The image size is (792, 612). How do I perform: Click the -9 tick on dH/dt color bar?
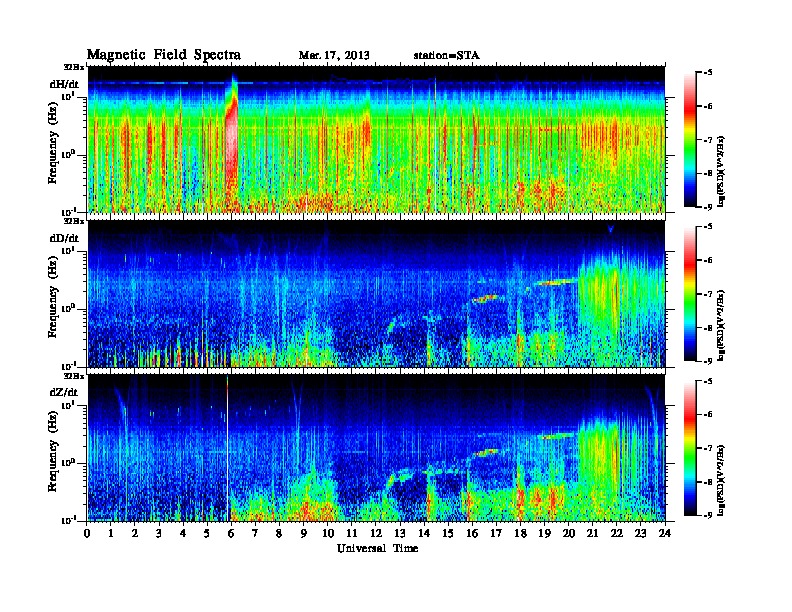pyautogui.click(x=708, y=207)
